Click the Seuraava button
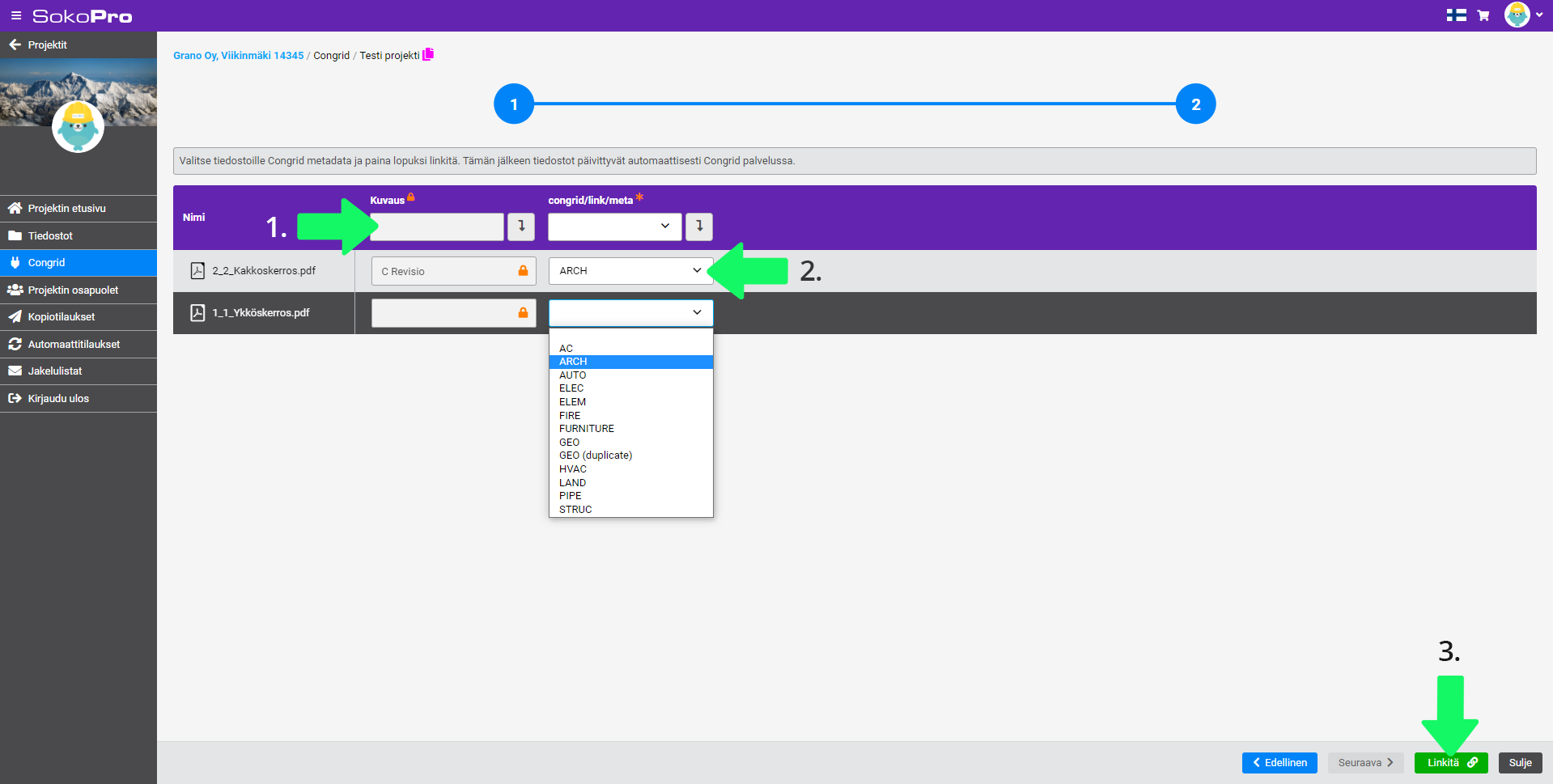This screenshot has width=1553, height=784. point(1365,763)
